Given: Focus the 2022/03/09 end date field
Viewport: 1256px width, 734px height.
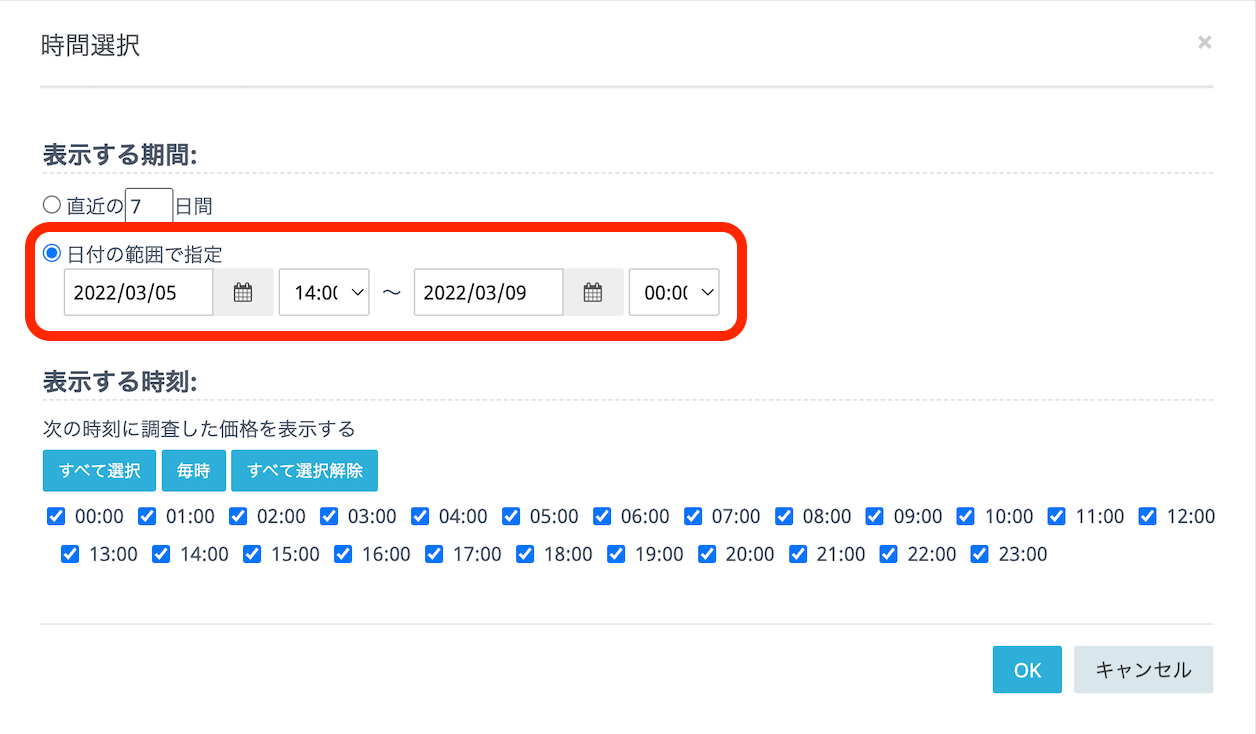Looking at the screenshot, I should click(488, 293).
